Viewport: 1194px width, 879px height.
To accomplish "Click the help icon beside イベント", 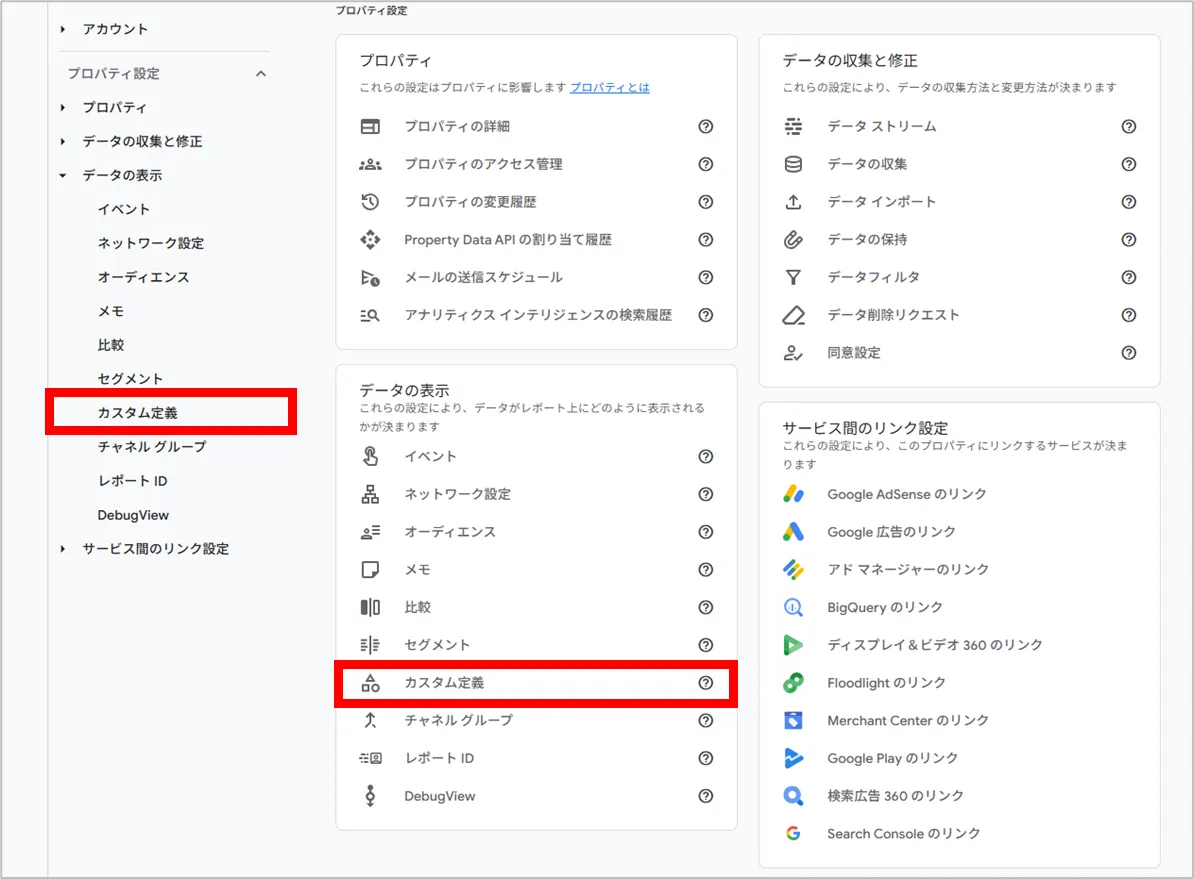I will 706,455.
